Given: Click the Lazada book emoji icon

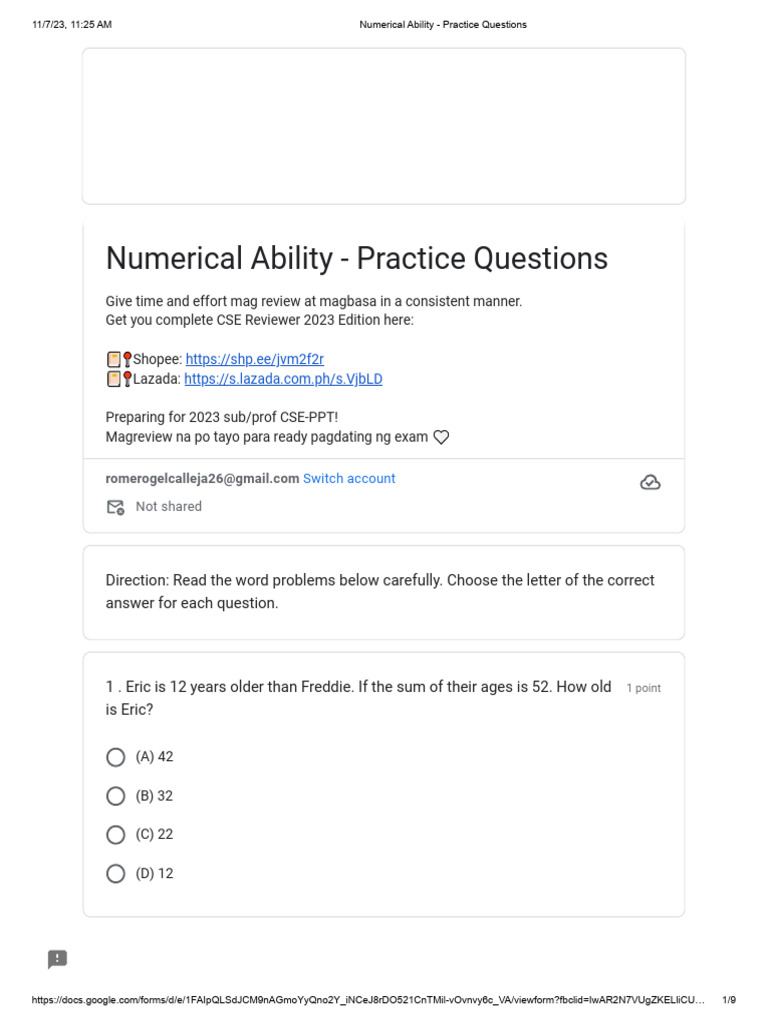Looking at the screenshot, I should tap(114, 379).
